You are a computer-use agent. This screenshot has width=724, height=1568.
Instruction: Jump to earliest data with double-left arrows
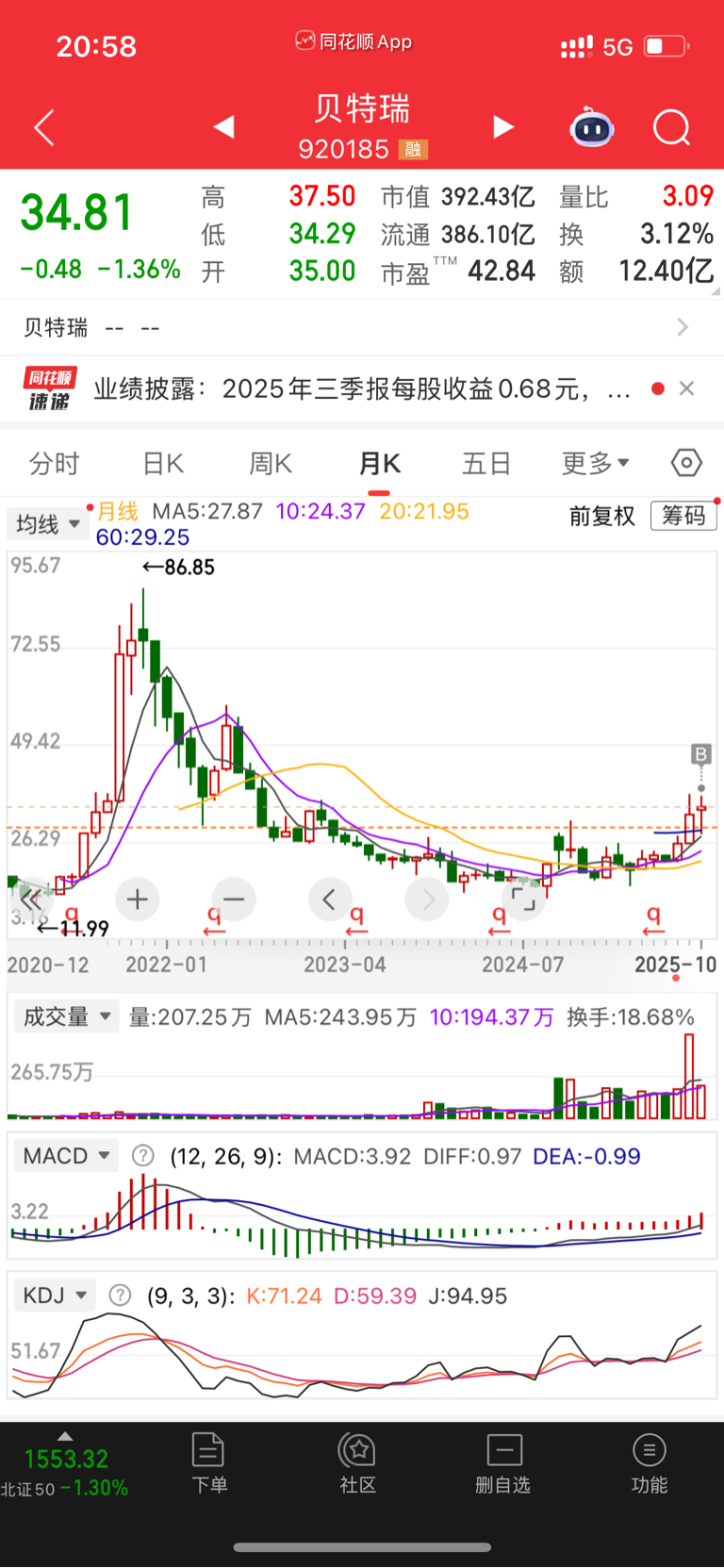[32, 899]
